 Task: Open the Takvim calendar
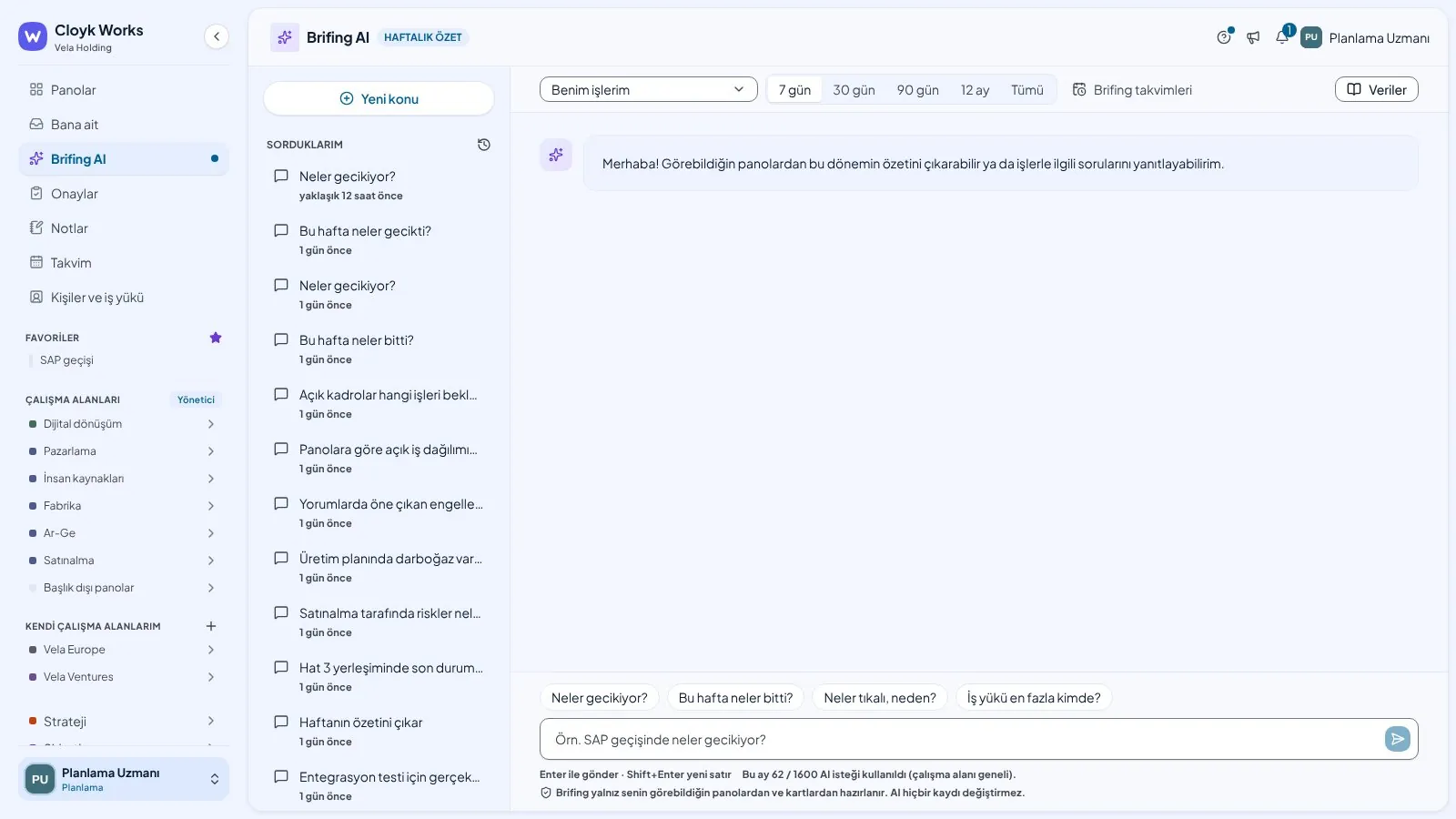click(x=124, y=263)
